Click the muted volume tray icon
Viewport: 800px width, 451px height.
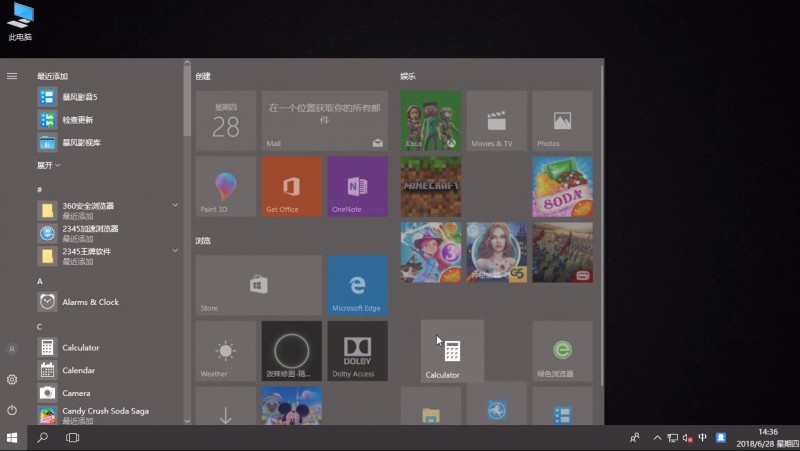pyautogui.click(x=687, y=438)
